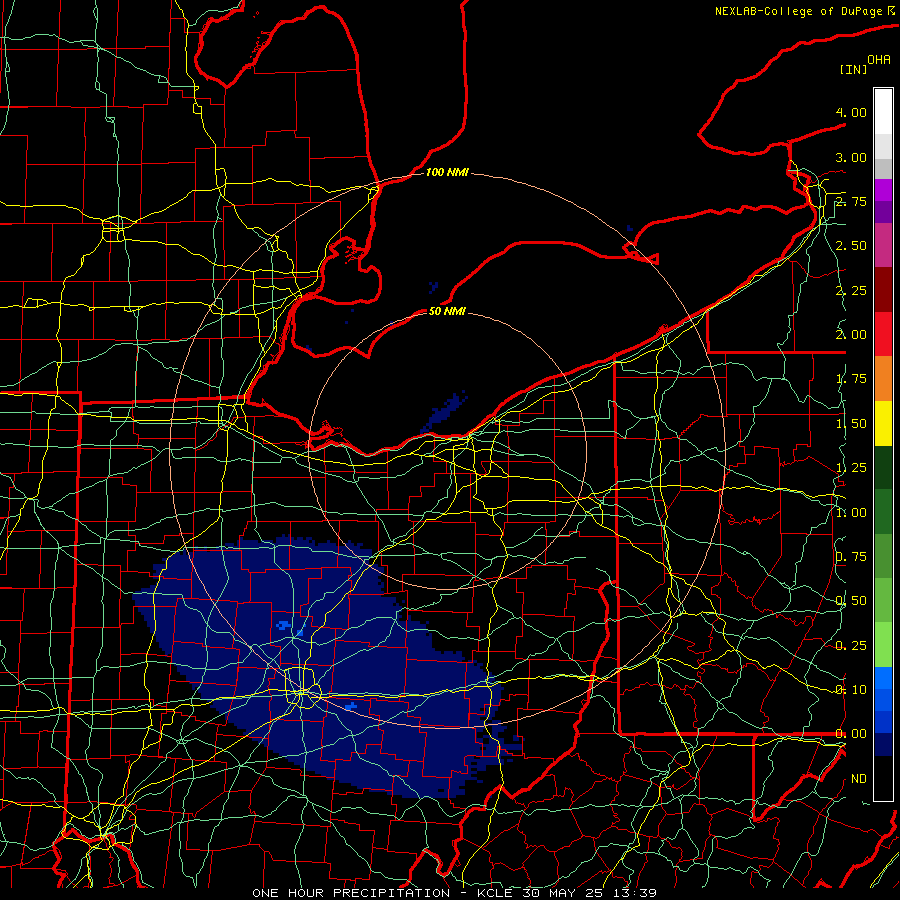
Task: Pick the black ND swatch at legend bottom
Action: point(883,778)
